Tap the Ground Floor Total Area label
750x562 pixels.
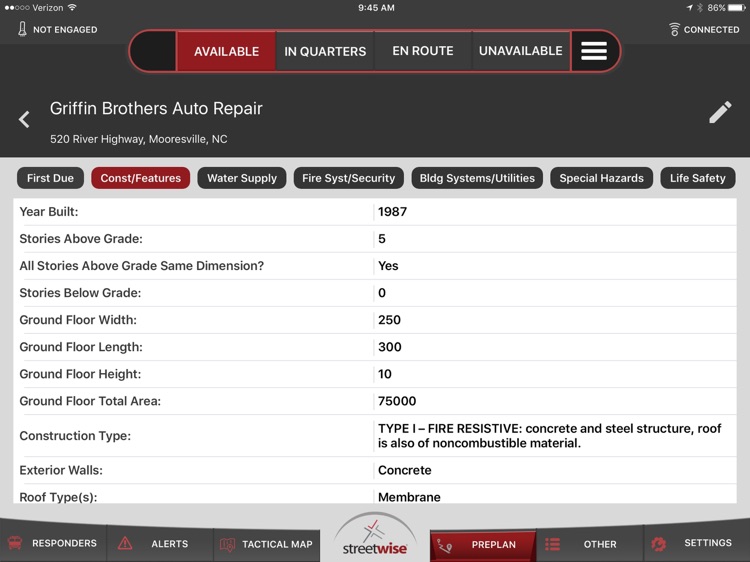point(90,401)
